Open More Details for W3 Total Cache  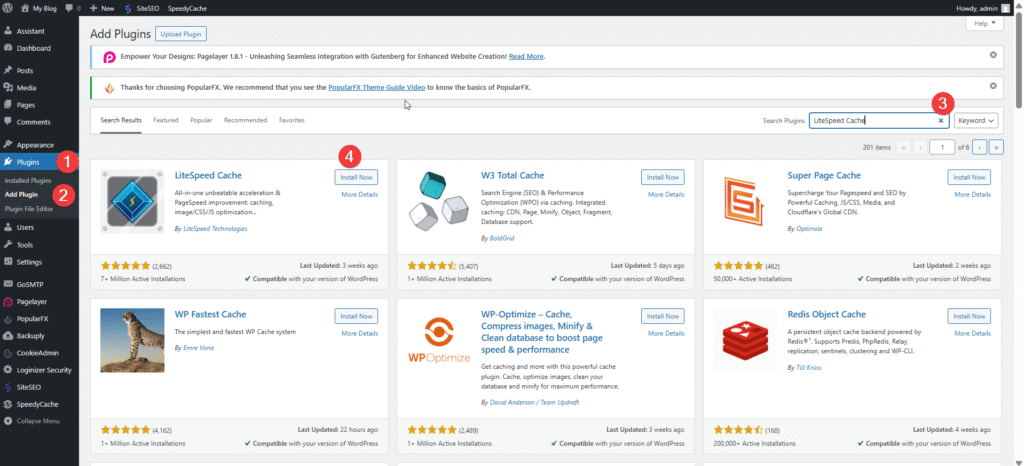[666, 194]
